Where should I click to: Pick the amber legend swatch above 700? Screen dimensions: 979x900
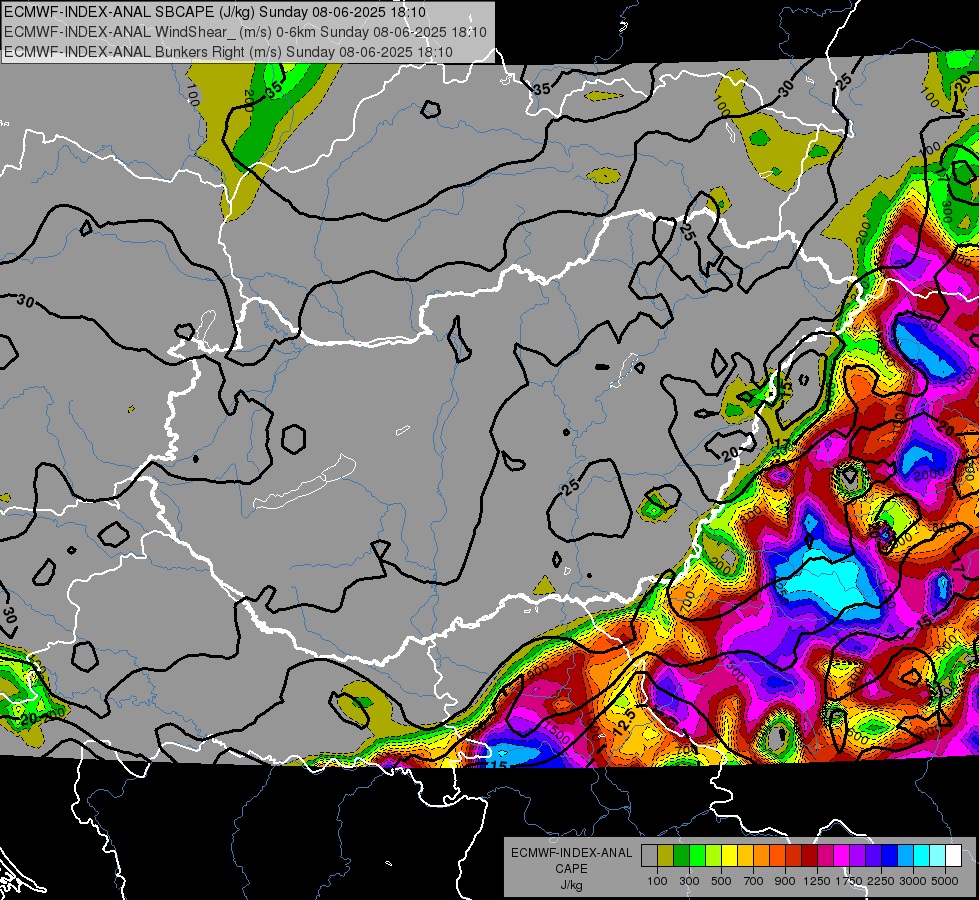pyautogui.click(x=745, y=856)
